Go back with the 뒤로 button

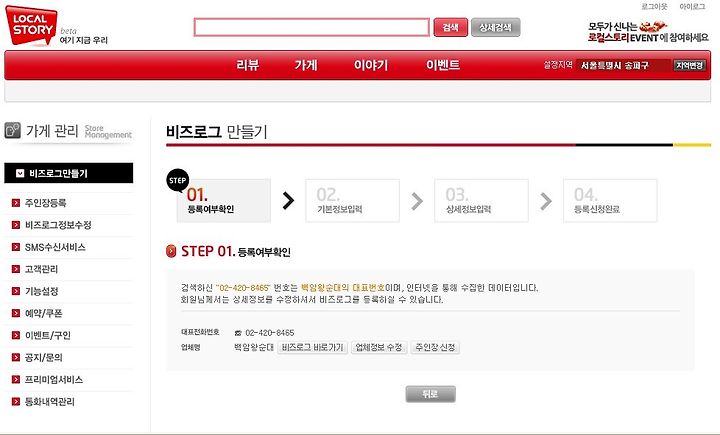[x=430, y=394]
